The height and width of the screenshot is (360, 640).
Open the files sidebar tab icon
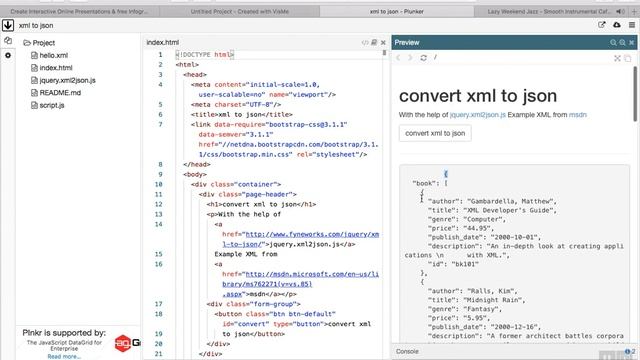(8, 40)
